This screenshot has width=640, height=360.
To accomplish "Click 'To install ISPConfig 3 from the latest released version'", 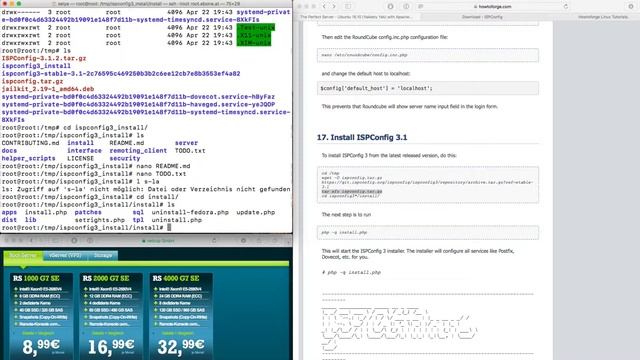I will [389, 156].
